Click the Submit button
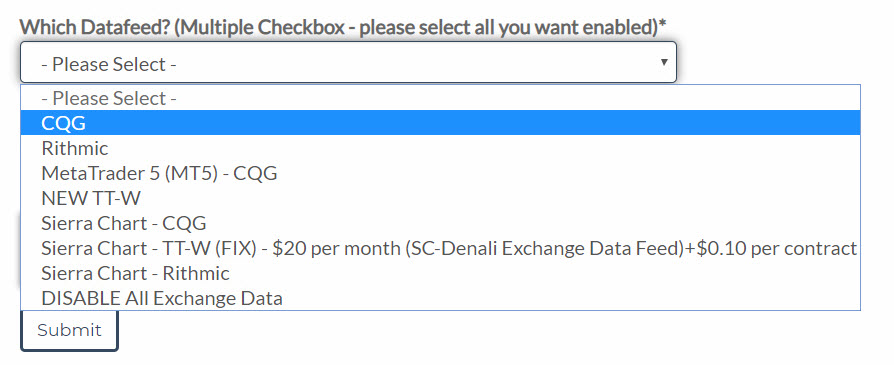 [x=70, y=330]
